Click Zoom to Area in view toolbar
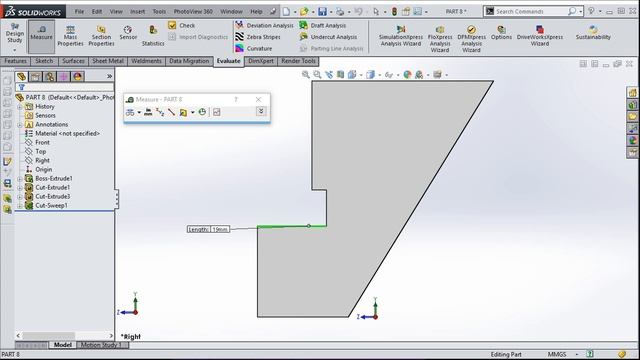This screenshot has width=640, height=360. click(x=317, y=75)
